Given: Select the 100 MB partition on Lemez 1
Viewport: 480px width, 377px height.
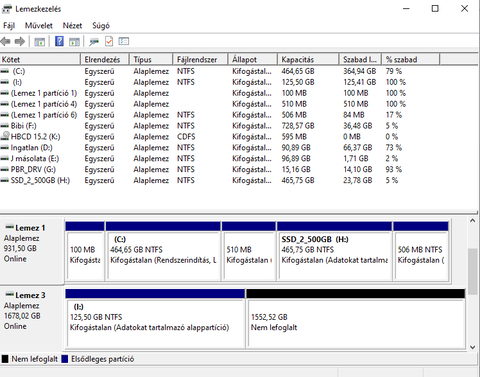Looking at the screenshot, I should tap(85, 251).
